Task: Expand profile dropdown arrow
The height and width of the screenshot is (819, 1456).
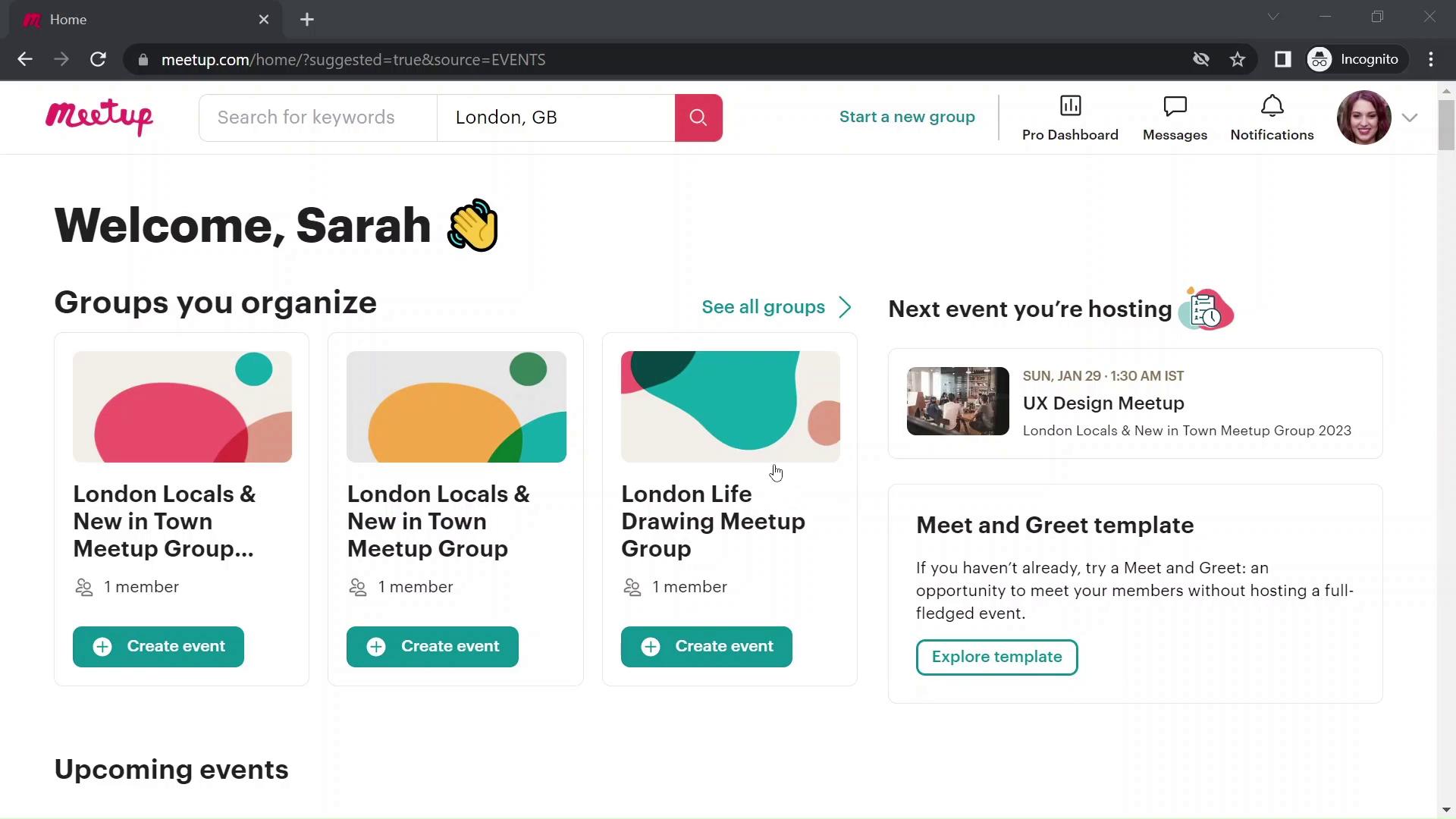Action: (1410, 118)
